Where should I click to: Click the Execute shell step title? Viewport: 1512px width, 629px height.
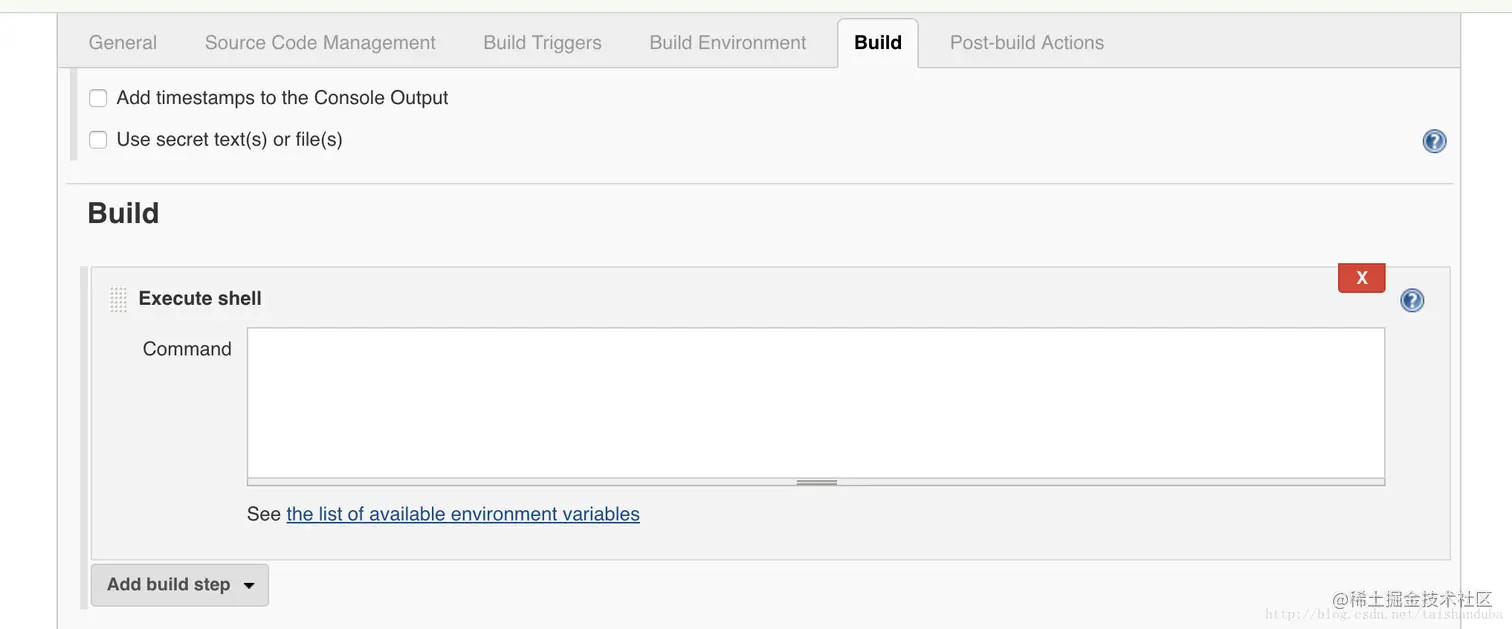[200, 298]
